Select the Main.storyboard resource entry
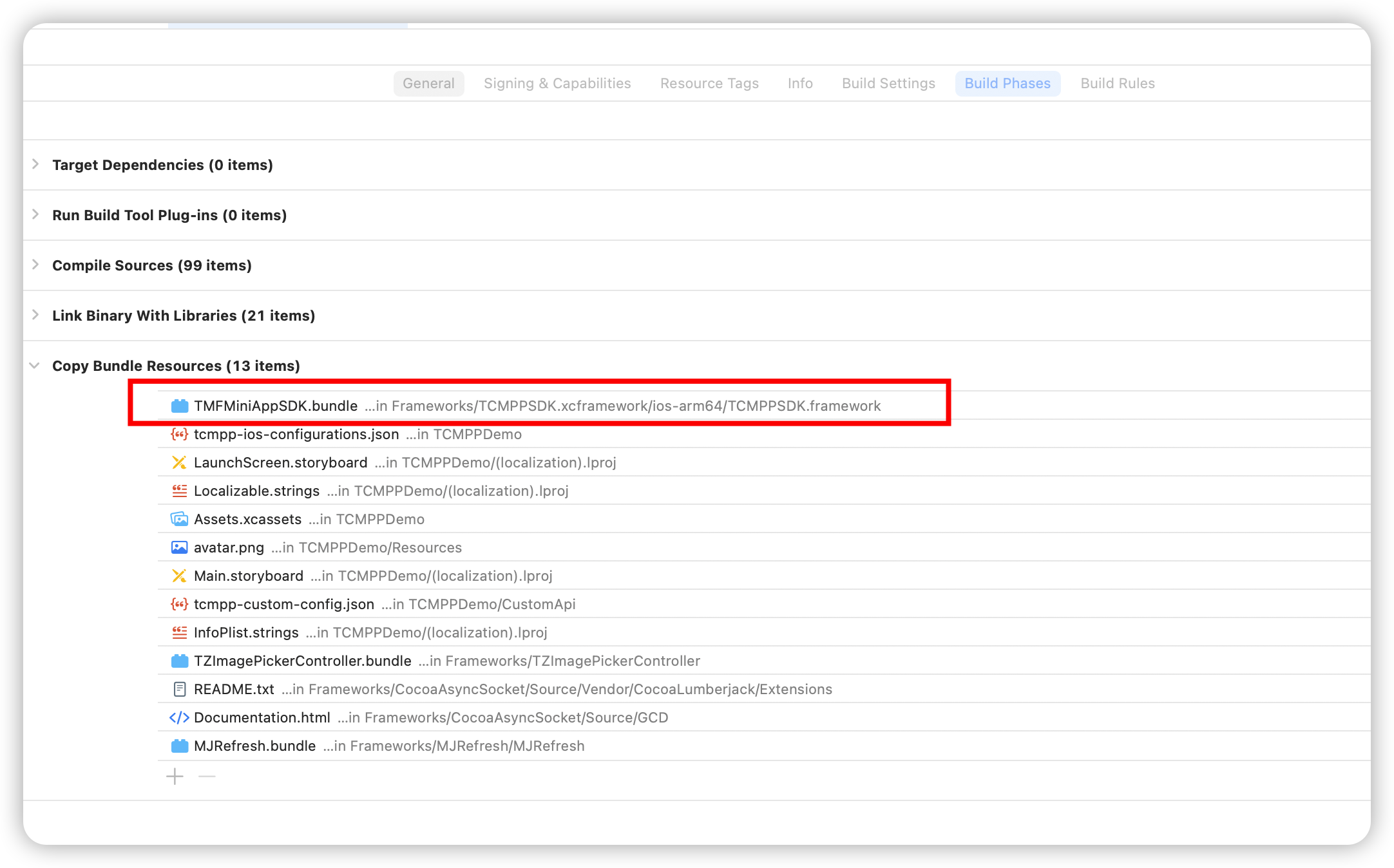1394x868 pixels. coord(249,576)
